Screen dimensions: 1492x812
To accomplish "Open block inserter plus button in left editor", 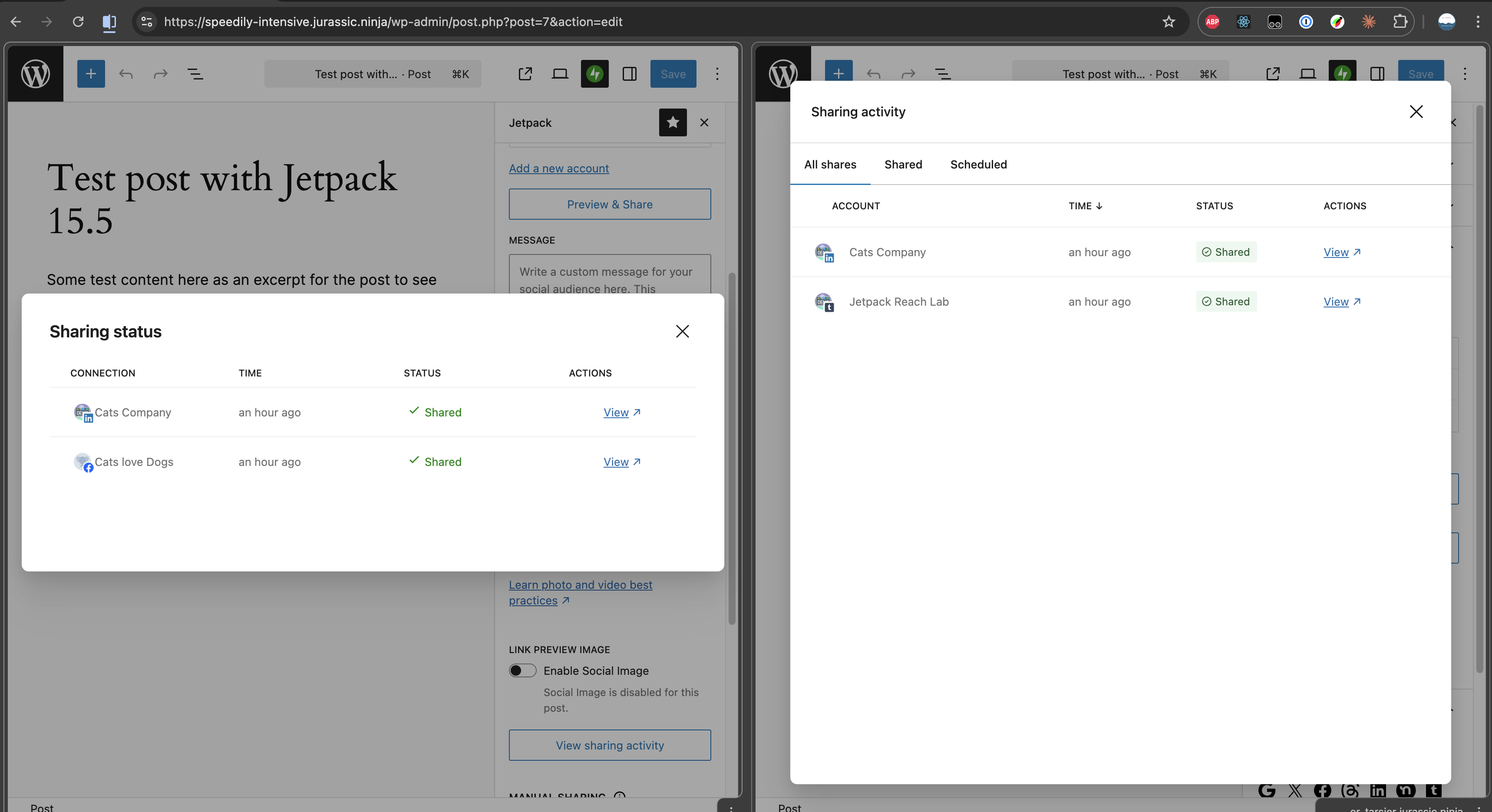I will pos(91,74).
